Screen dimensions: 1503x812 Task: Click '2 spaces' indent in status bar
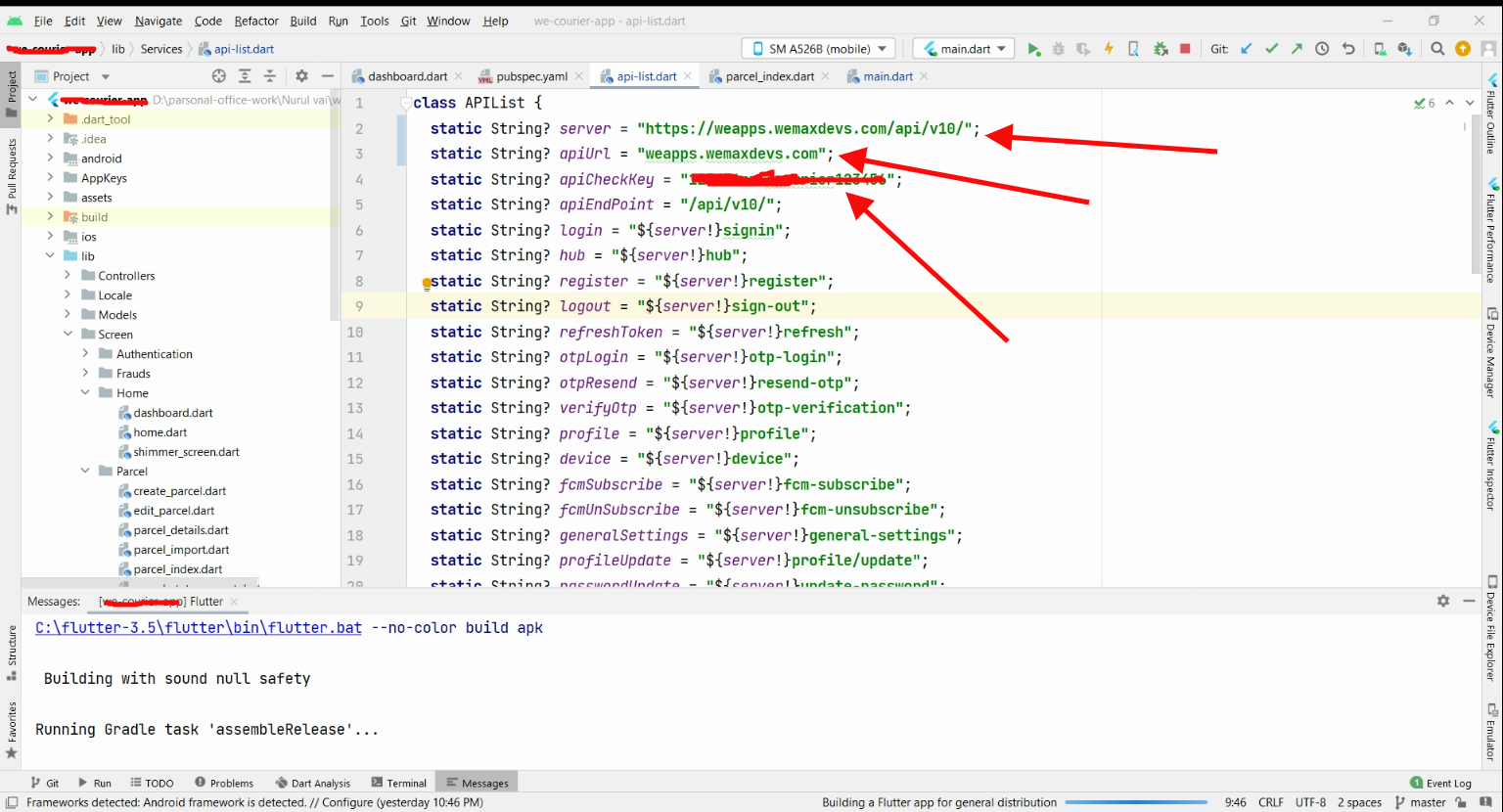tap(1359, 802)
